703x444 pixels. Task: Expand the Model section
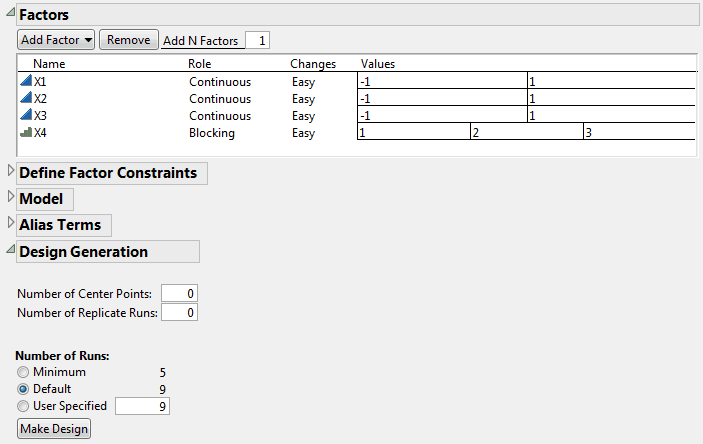click(x=10, y=198)
